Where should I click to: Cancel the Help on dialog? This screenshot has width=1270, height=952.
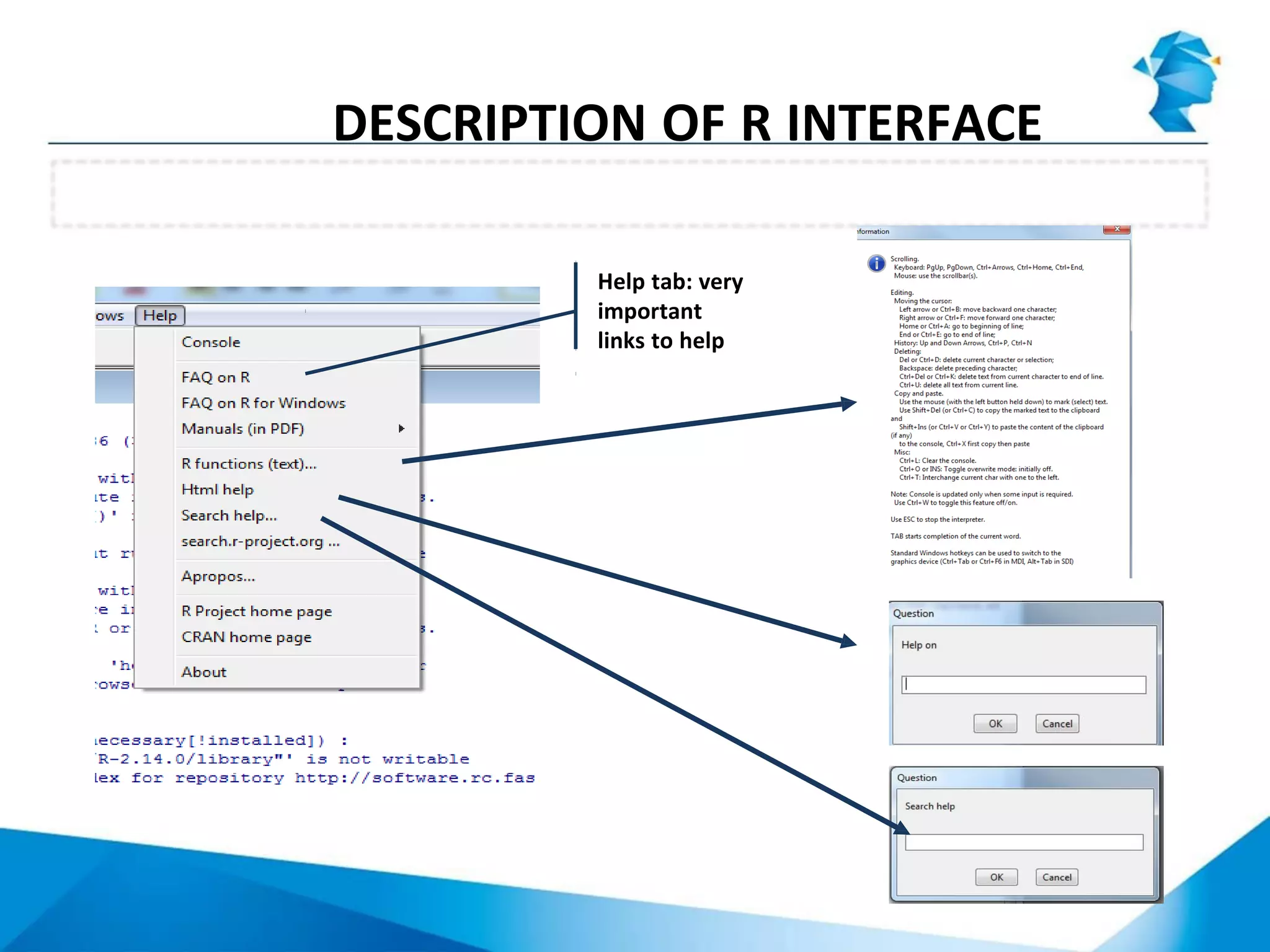coord(1057,723)
